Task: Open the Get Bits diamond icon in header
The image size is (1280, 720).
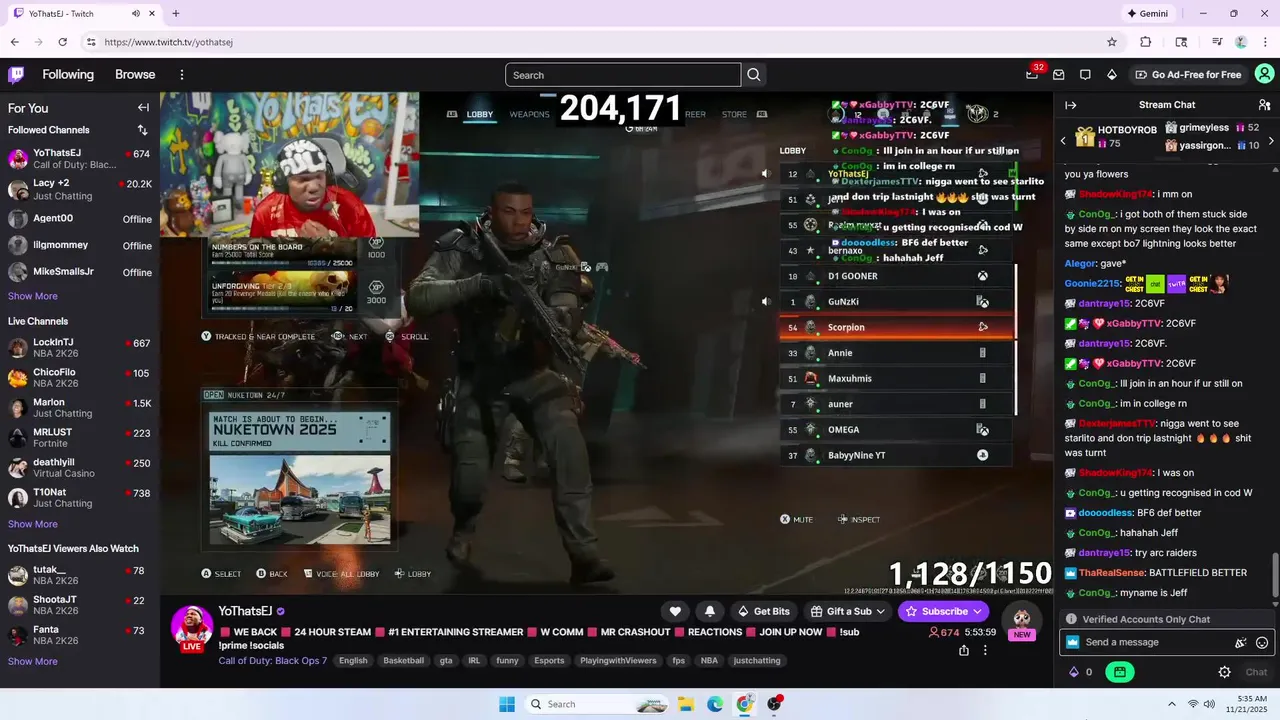Action: [1112, 75]
